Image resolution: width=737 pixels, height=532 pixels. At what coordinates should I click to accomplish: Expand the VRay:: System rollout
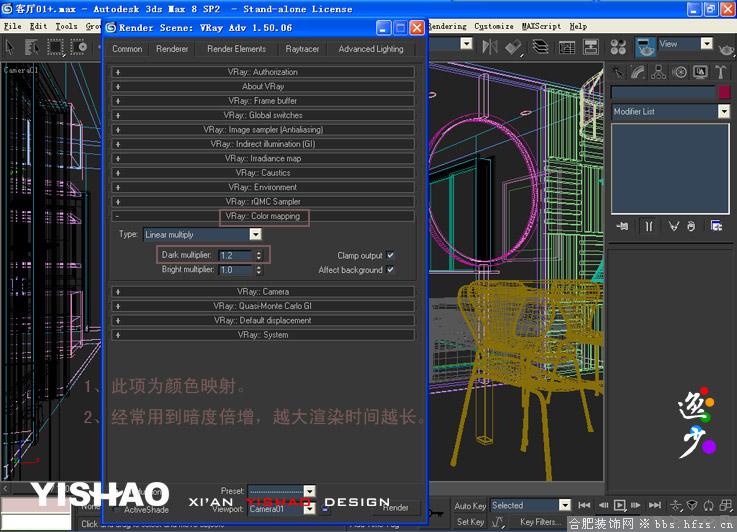(263, 335)
